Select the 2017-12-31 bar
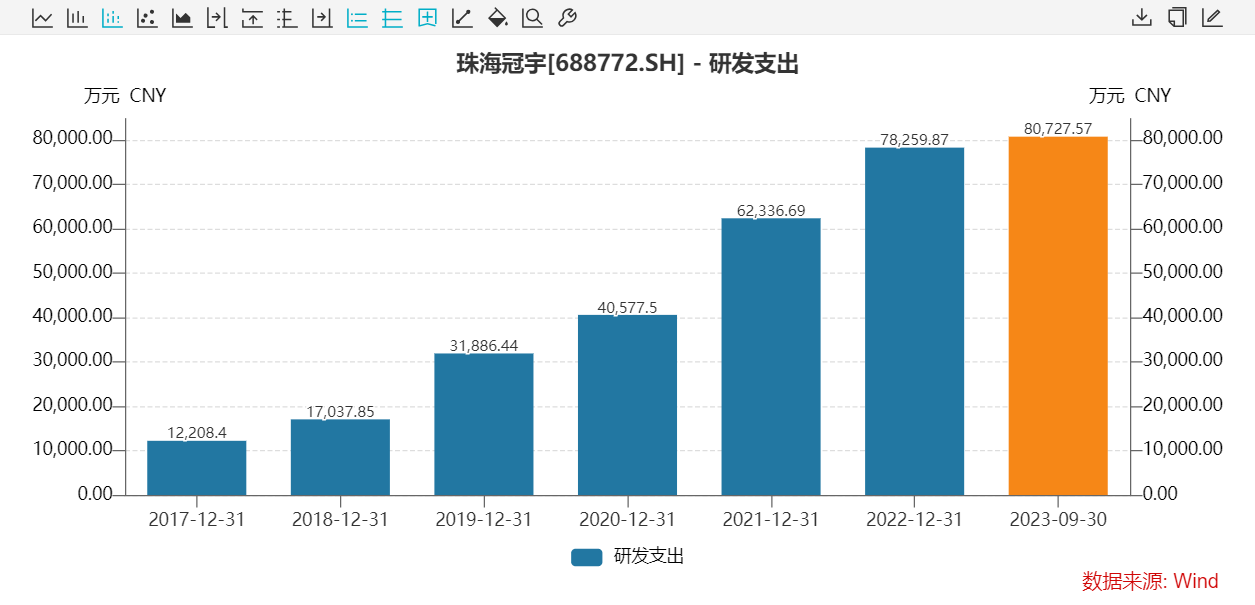Screen dimensions: 1255x605 click(x=197, y=468)
